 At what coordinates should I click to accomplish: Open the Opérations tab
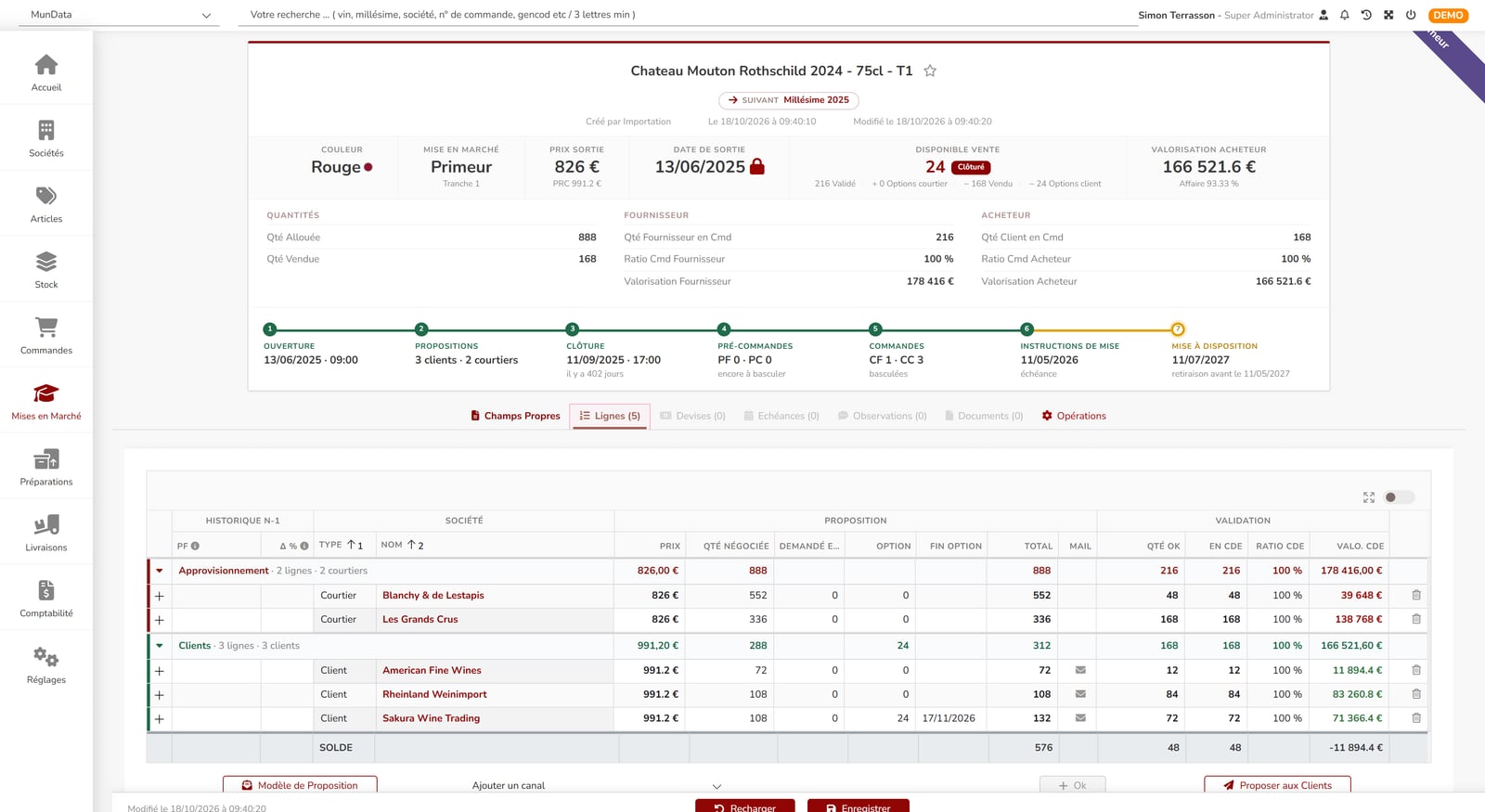pos(1074,416)
